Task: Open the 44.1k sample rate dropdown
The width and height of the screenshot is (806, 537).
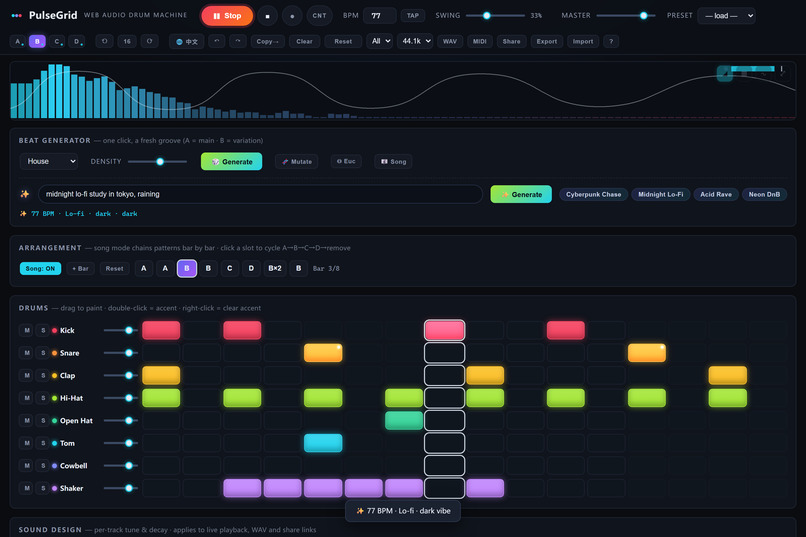Action: (x=415, y=41)
